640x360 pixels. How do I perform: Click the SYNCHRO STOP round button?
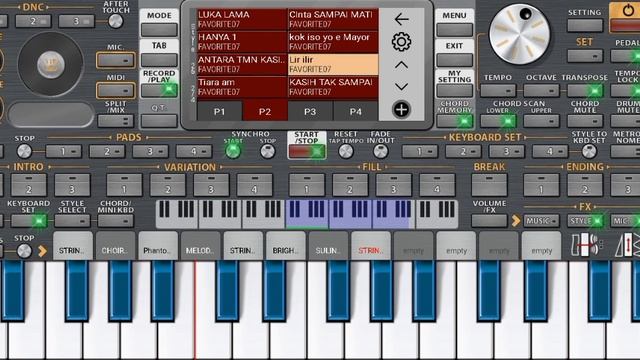267,151
